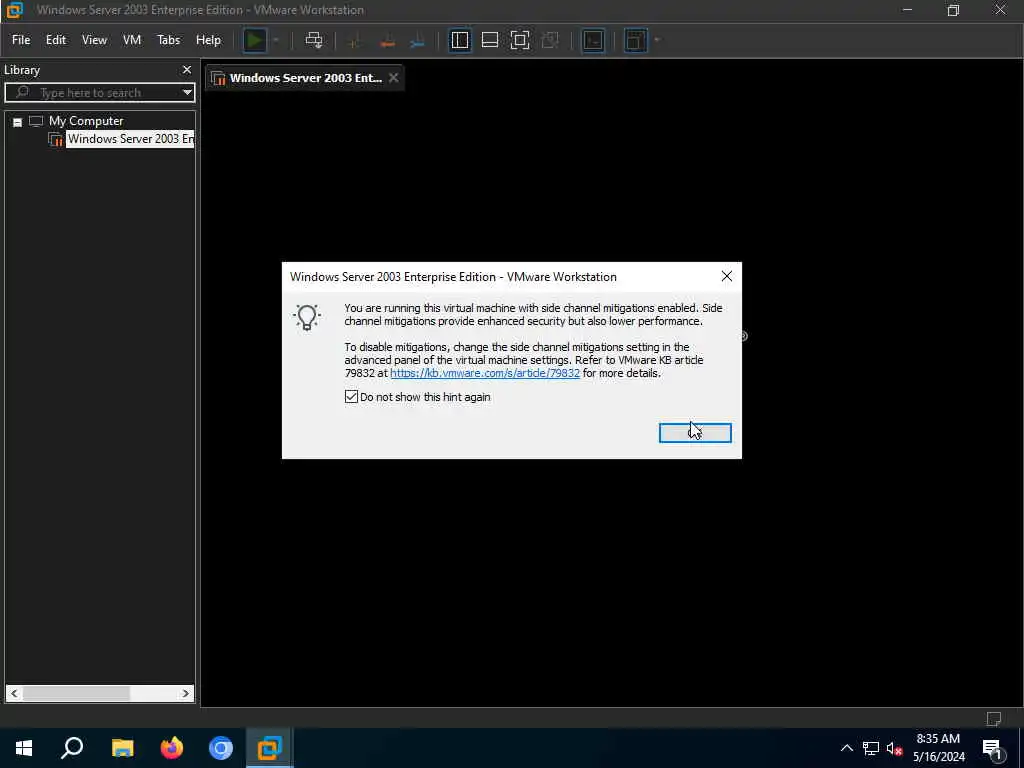1024x768 pixels.
Task: Click the muted volume tray icon
Action: pos(894,748)
